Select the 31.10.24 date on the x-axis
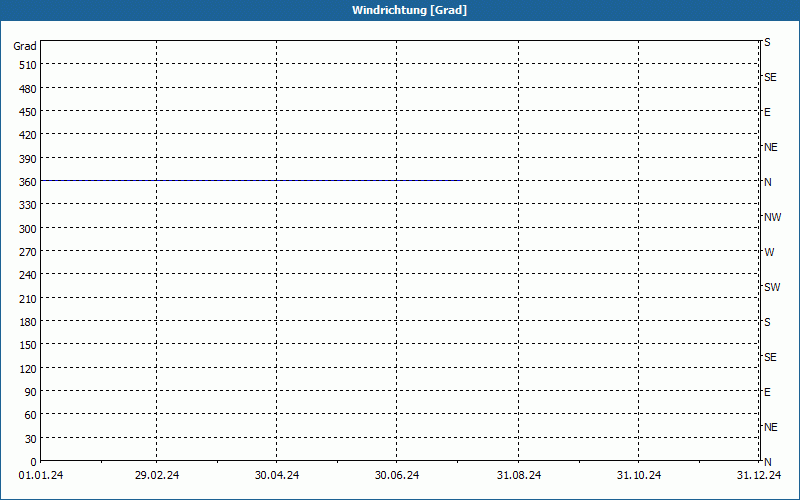This screenshot has height=500, width=800. 639,476
